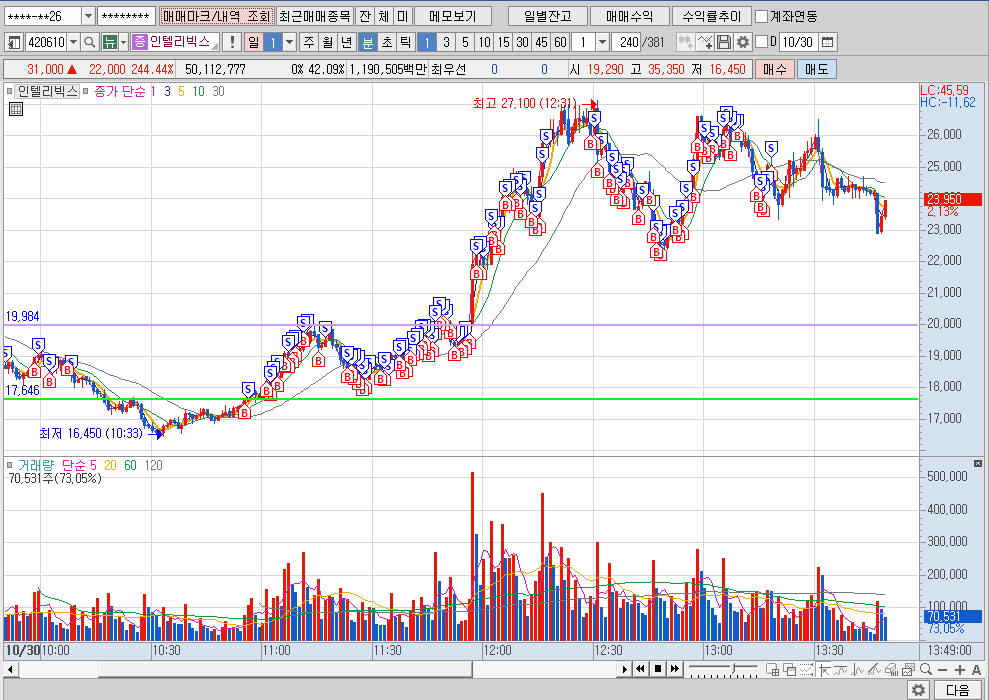
Task: Click the 메모보기 button
Action: point(452,16)
